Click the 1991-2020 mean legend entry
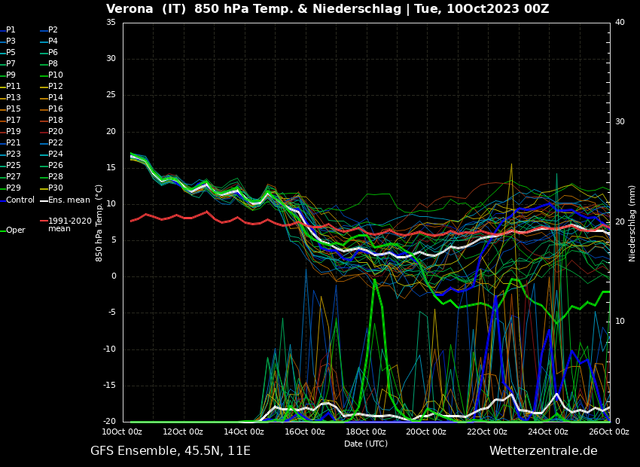640x467 pixels. pyautogui.click(x=66, y=225)
